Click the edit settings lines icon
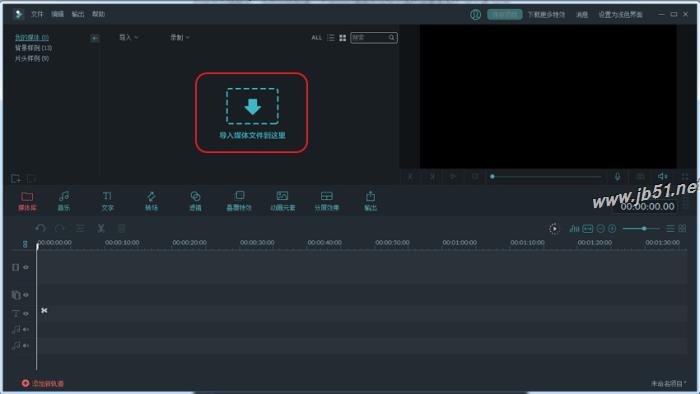This screenshot has height=394, width=700. [80, 228]
